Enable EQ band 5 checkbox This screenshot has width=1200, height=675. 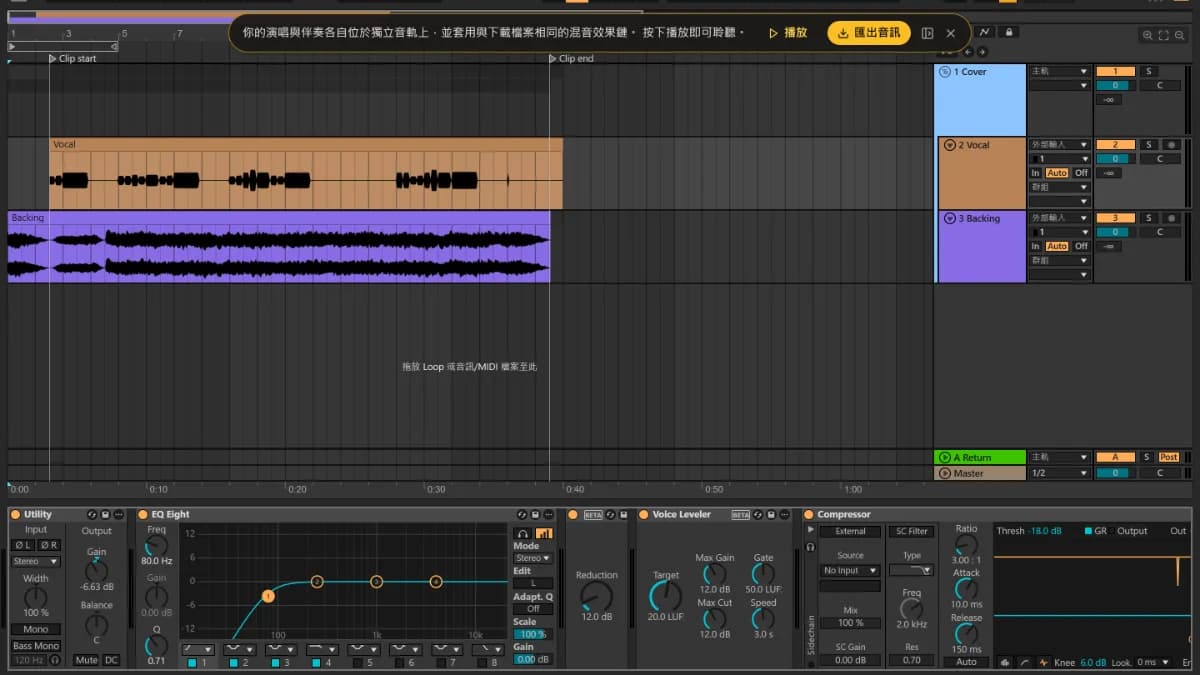pyautogui.click(x=357, y=662)
